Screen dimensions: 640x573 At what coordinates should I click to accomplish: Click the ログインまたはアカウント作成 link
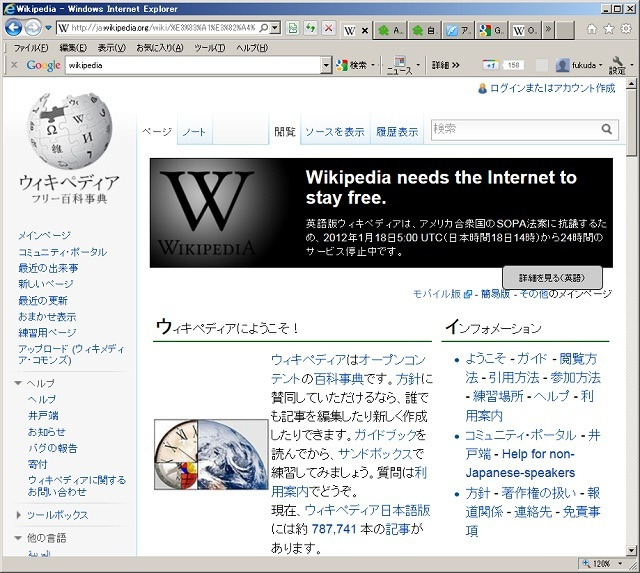552,88
